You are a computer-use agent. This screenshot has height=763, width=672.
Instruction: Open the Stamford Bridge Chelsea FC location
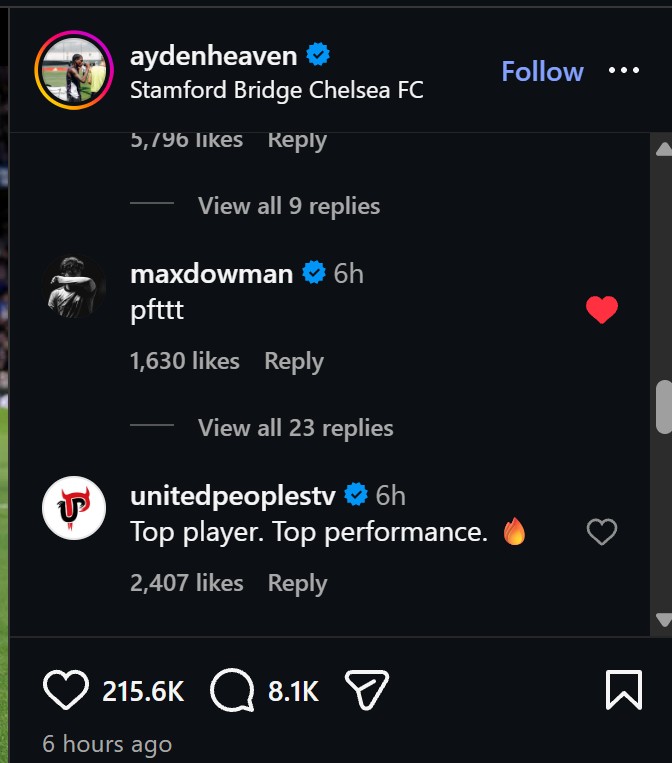(277, 90)
